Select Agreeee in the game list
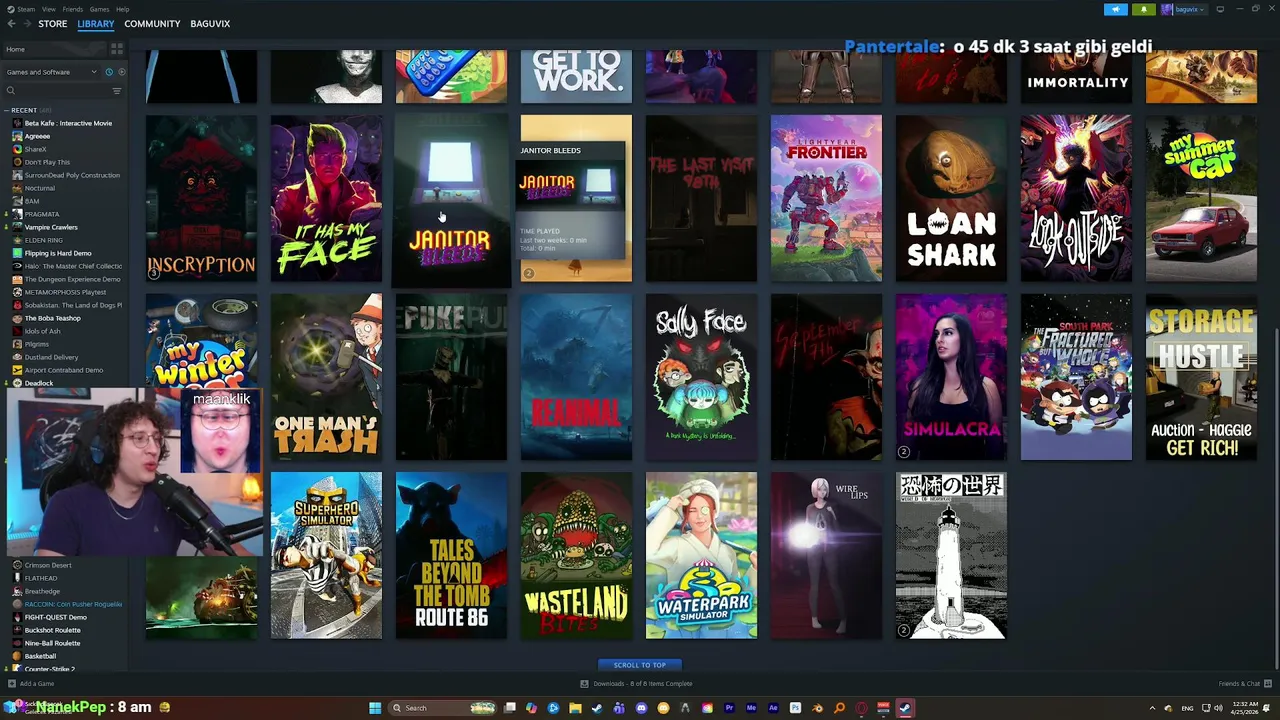 [x=37, y=136]
